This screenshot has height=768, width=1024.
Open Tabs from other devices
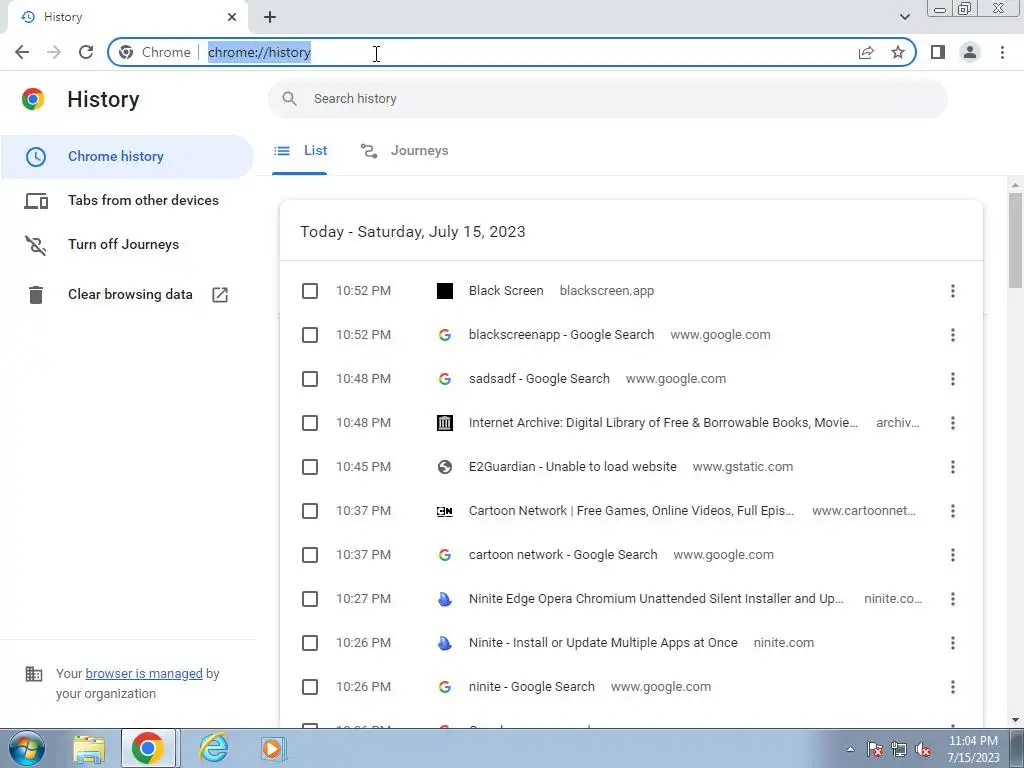tap(127, 200)
